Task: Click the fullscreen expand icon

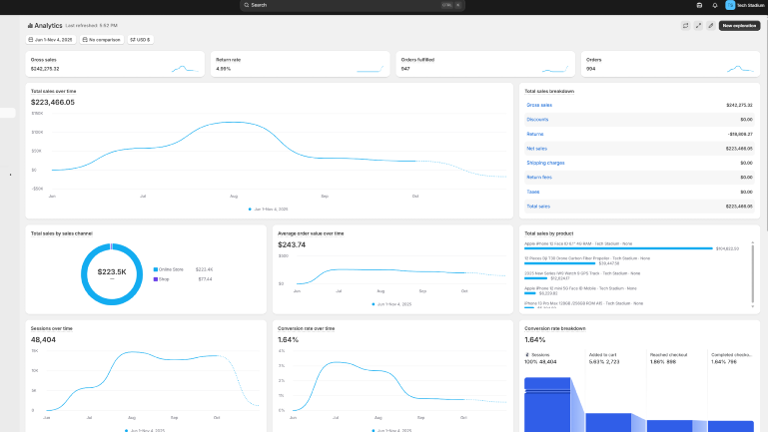Action: (x=698, y=25)
